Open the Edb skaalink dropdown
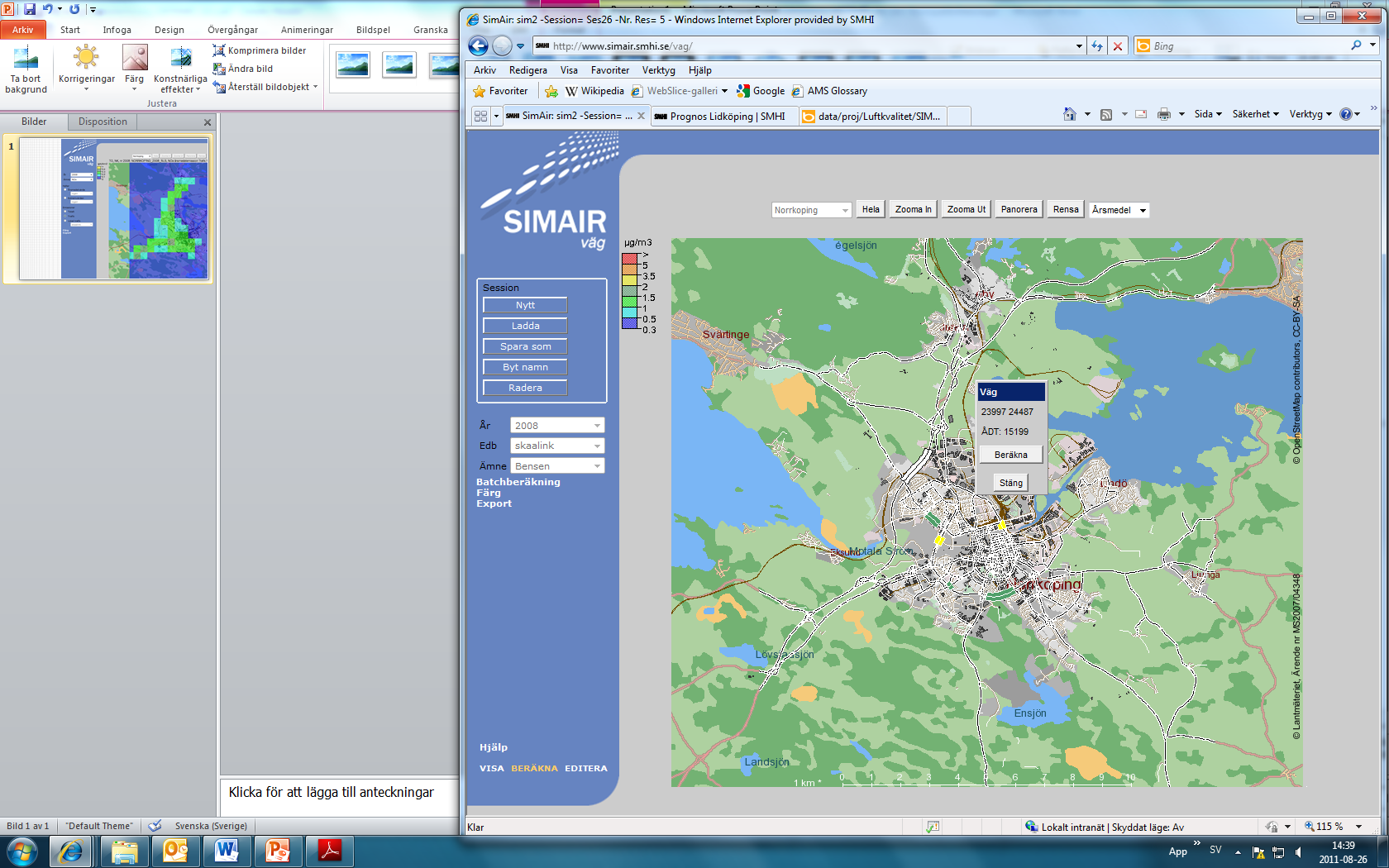1389x868 pixels. pyautogui.click(x=557, y=446)
